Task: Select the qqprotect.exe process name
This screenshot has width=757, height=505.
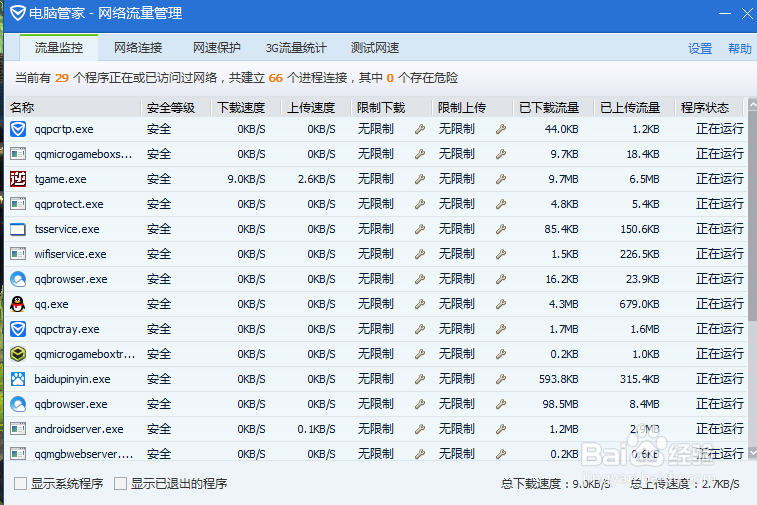Action: pyautogui.click(x=69, y=204)
